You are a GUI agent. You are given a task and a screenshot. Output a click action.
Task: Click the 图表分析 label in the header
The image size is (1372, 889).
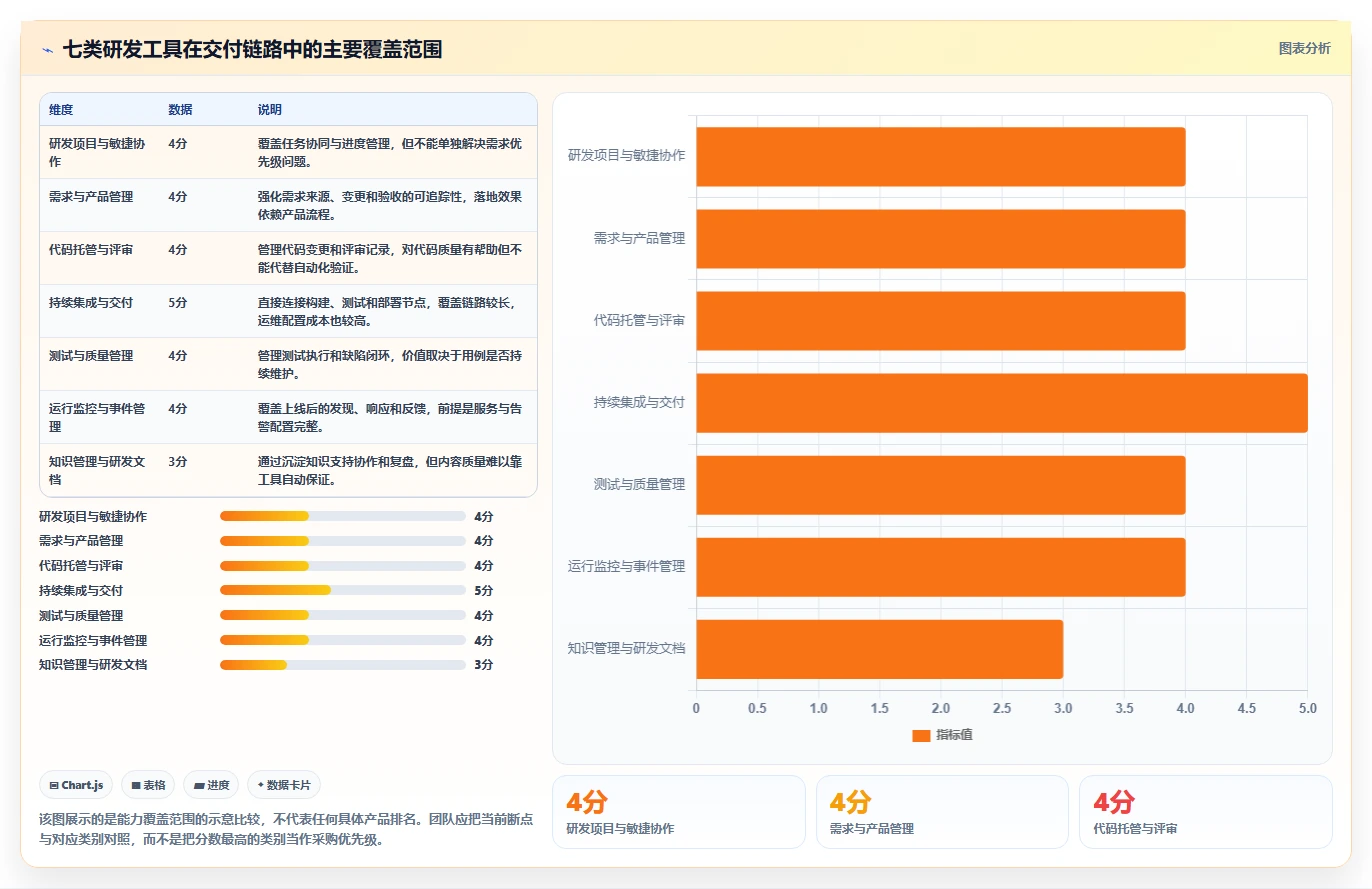[1305, 48]
